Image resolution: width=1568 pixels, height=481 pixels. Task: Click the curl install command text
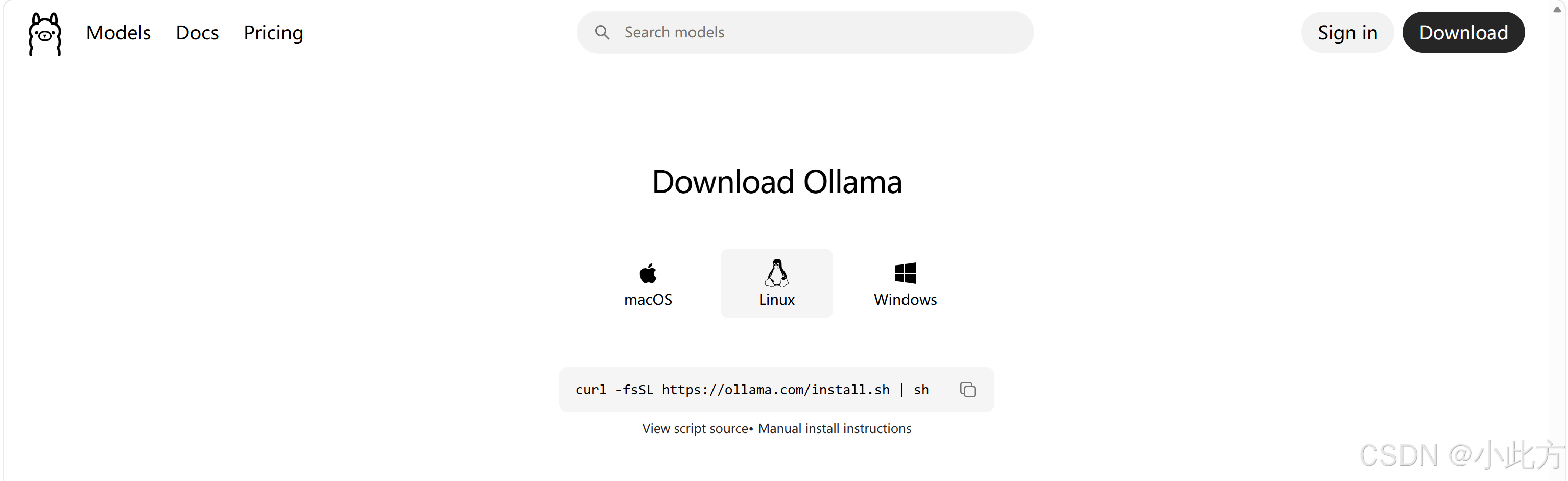tap(752, 390)
